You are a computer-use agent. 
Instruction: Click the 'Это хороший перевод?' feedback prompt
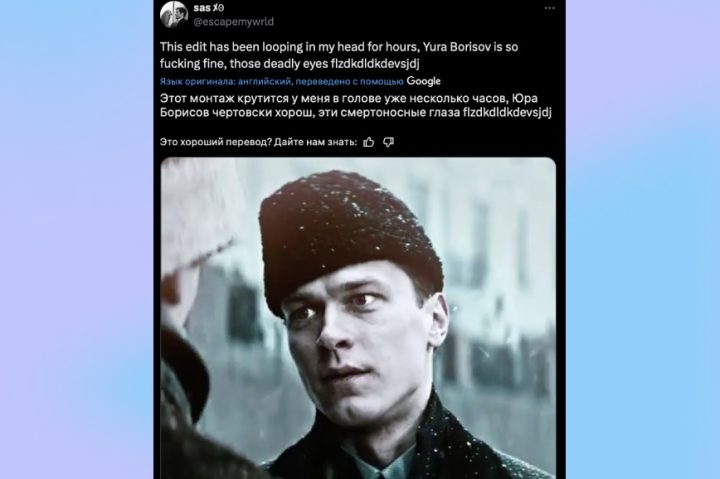point(216,142)
